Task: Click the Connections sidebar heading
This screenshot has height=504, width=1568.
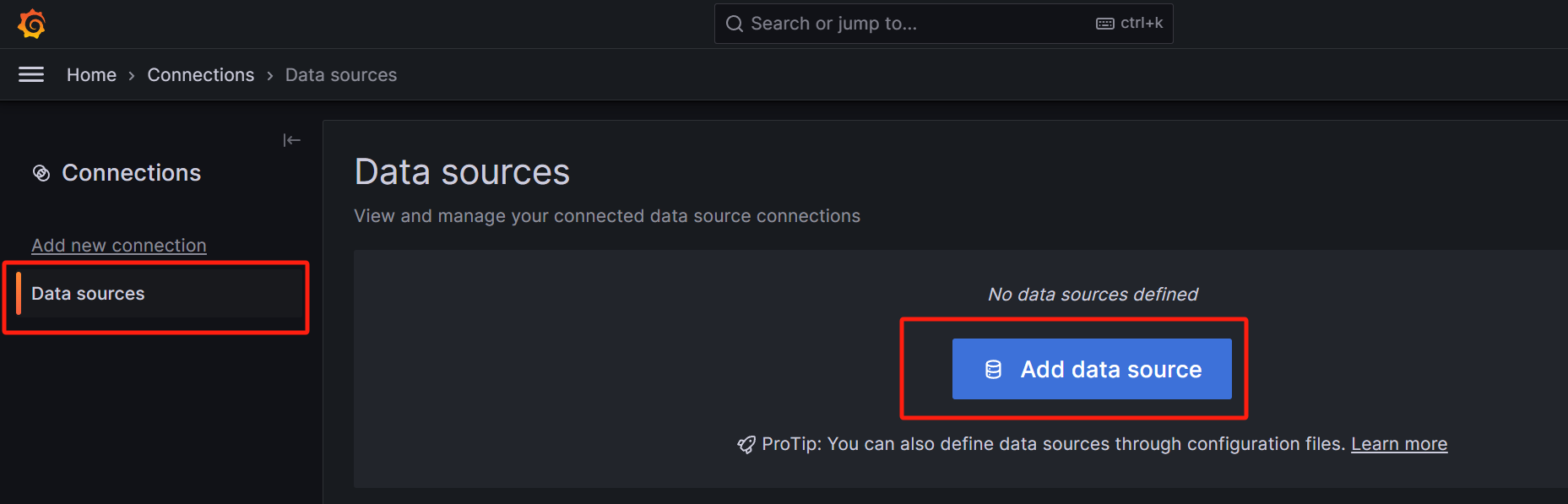Action: pos(131,173)
